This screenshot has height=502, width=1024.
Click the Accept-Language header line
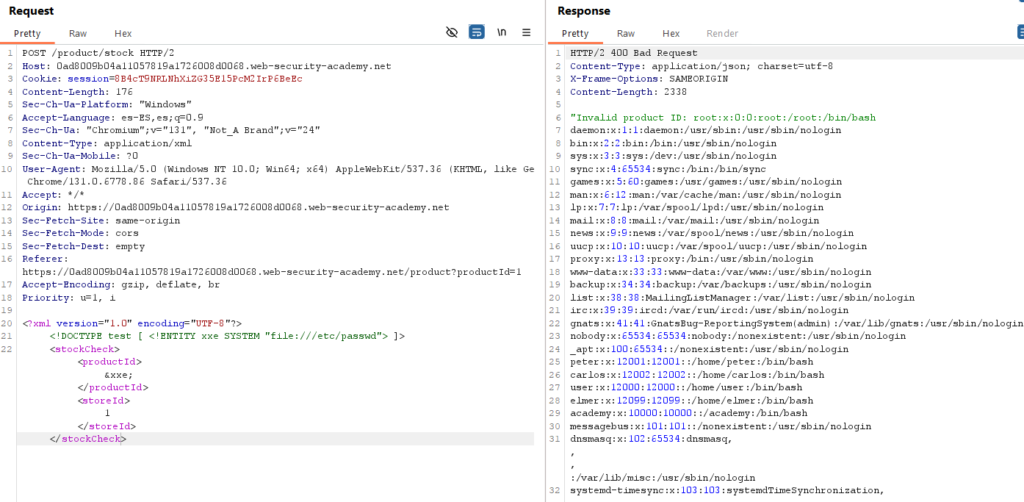pos(113,118)
